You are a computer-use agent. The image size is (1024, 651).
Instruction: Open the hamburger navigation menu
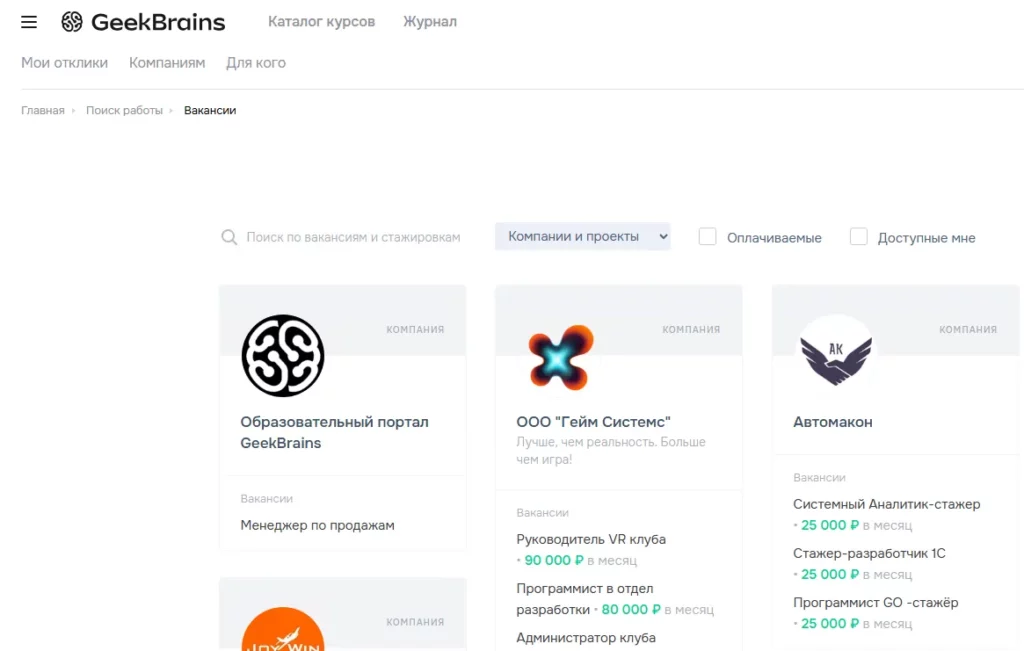[x=28, y=22]
